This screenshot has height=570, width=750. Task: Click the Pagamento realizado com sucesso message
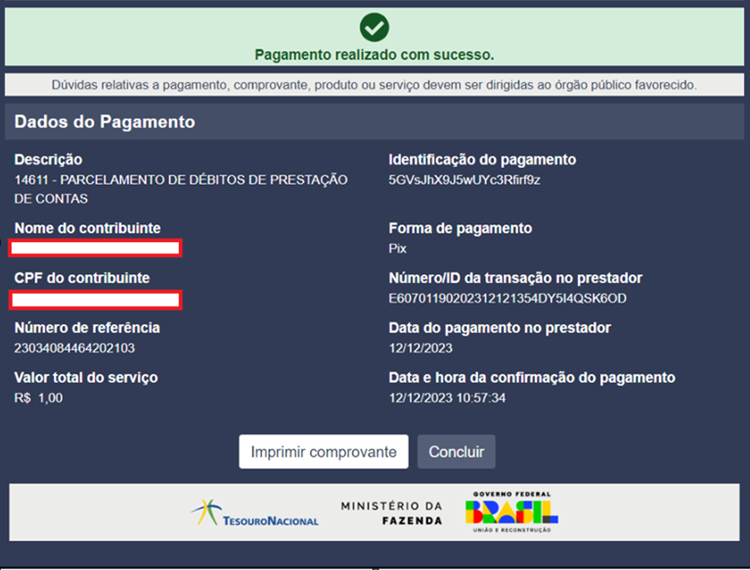coord(375,55)
